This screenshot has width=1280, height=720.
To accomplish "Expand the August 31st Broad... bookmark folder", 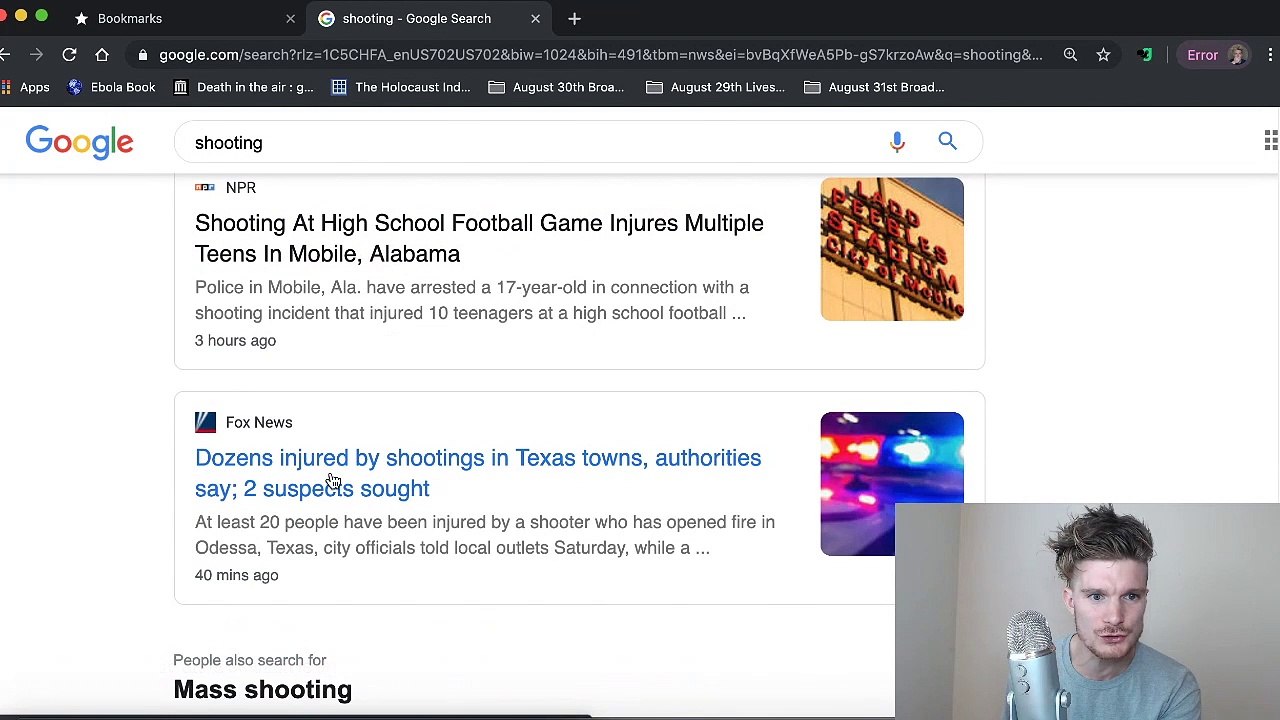I will click(x=874, y=87).
